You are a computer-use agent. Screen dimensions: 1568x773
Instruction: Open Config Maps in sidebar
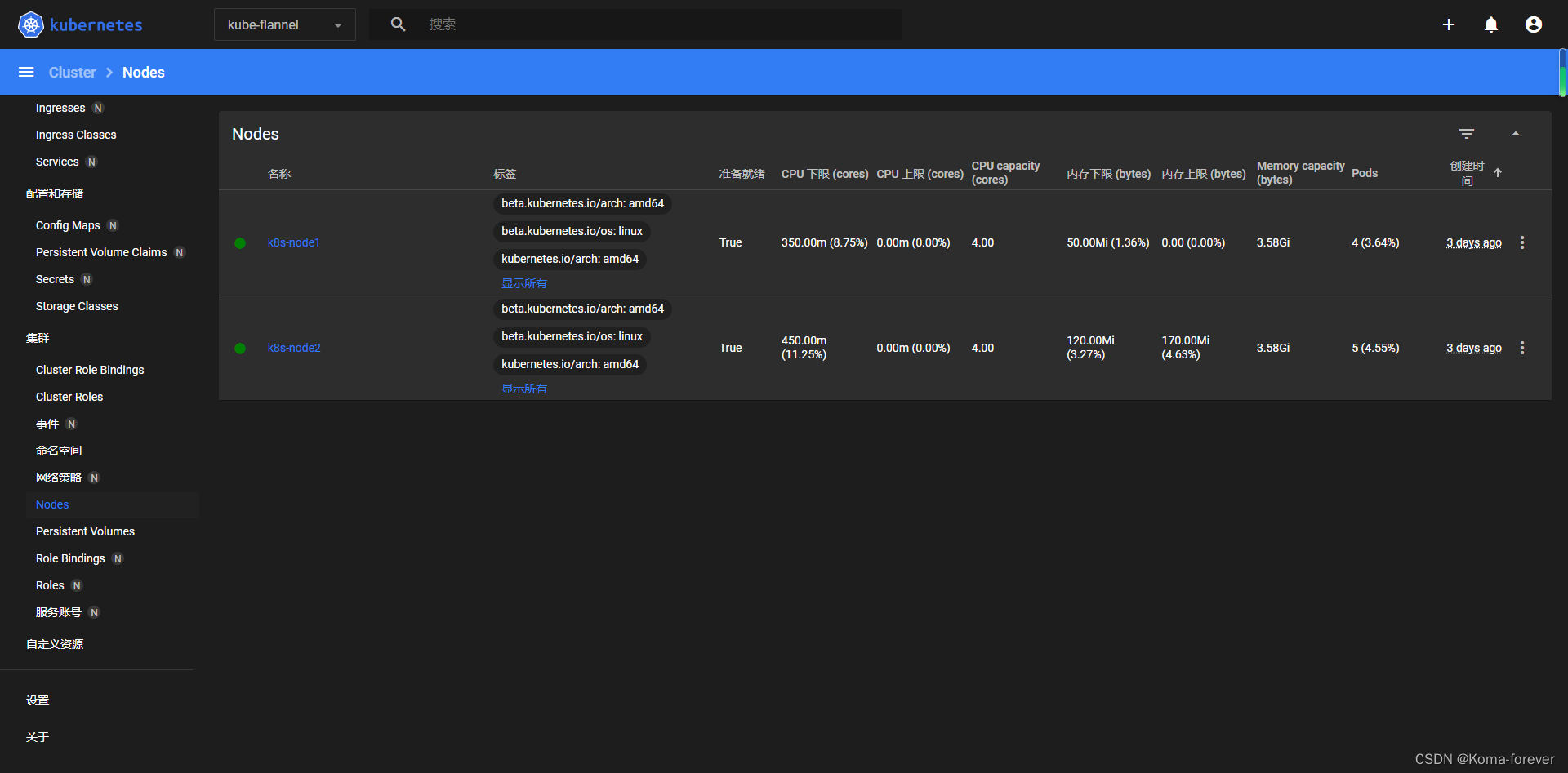[x=68, y=225]
